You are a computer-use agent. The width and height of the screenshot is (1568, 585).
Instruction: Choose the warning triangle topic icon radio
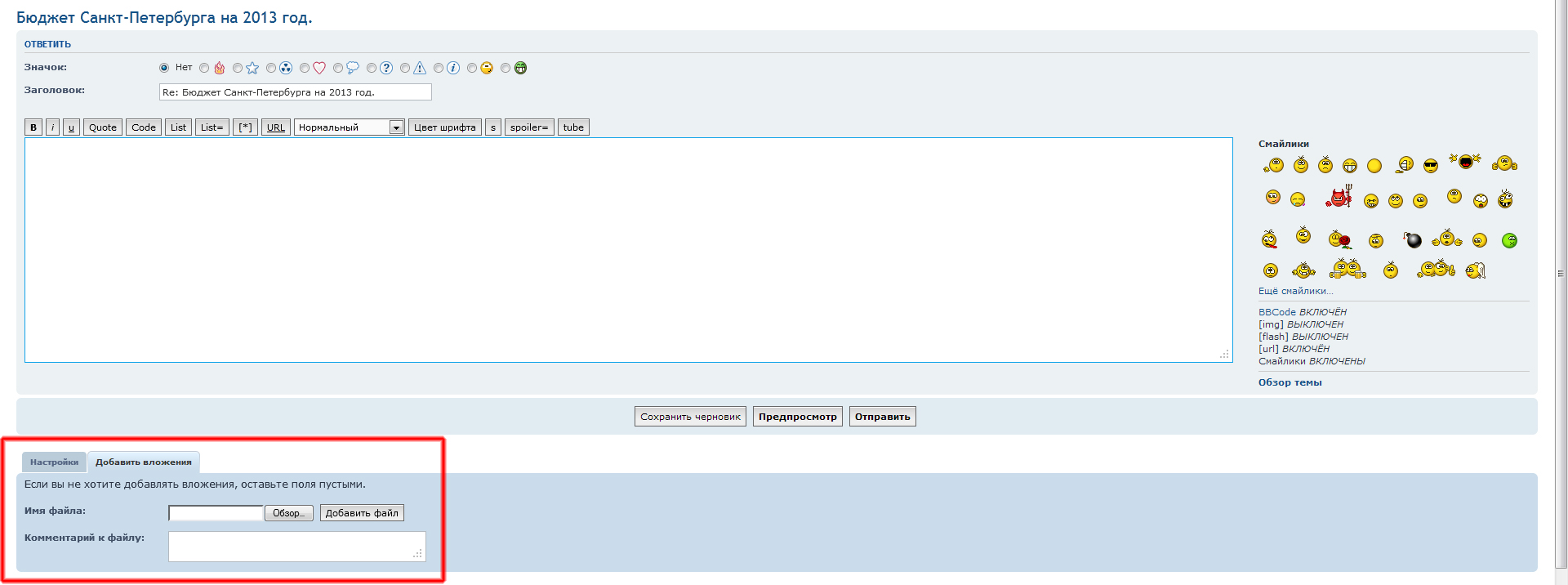click(405, 69)
